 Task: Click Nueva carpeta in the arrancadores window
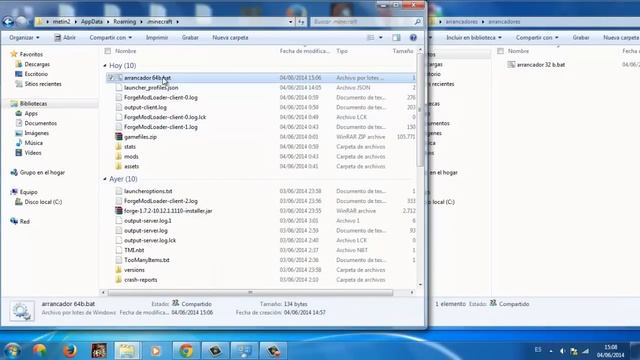click(x=621, y=38)
